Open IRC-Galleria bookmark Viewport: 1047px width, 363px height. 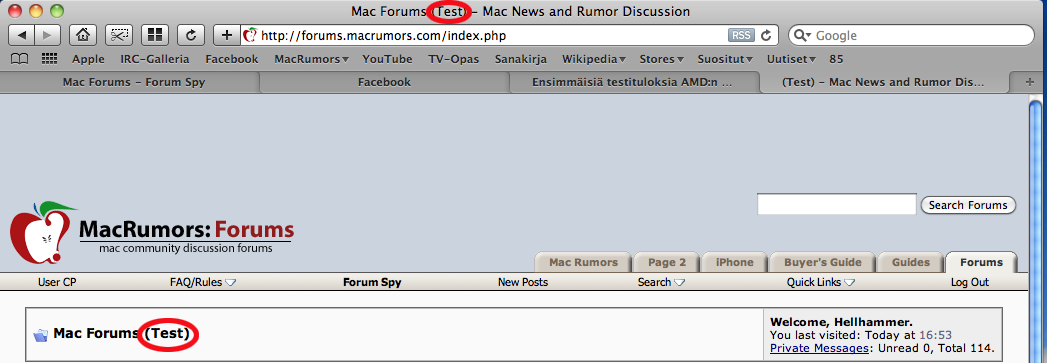click(155, 59)
